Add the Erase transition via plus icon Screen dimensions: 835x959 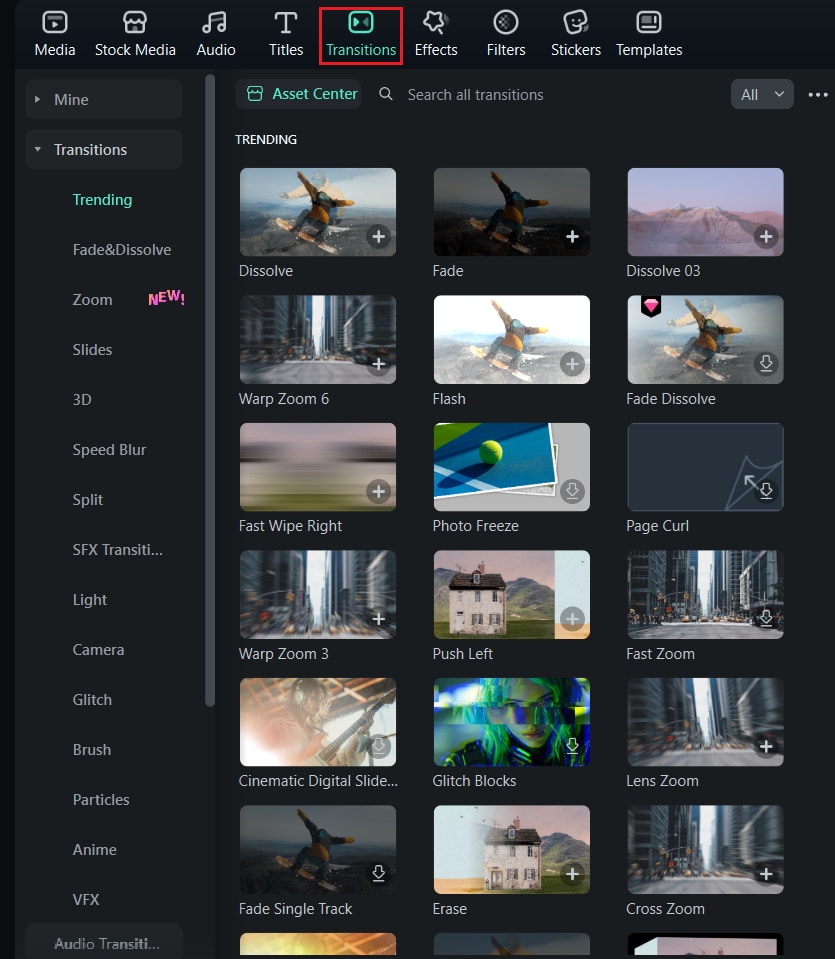pos(573,874)
